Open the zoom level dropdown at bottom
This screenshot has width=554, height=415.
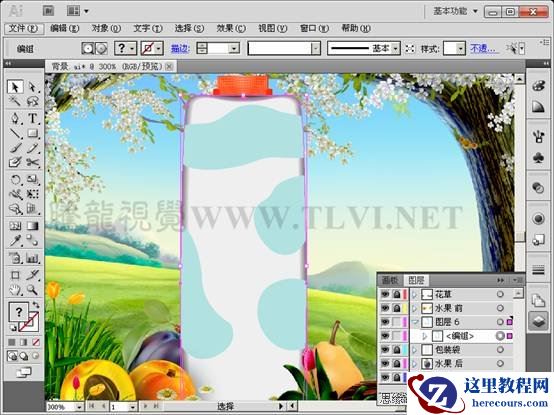(x=79, y=407)
